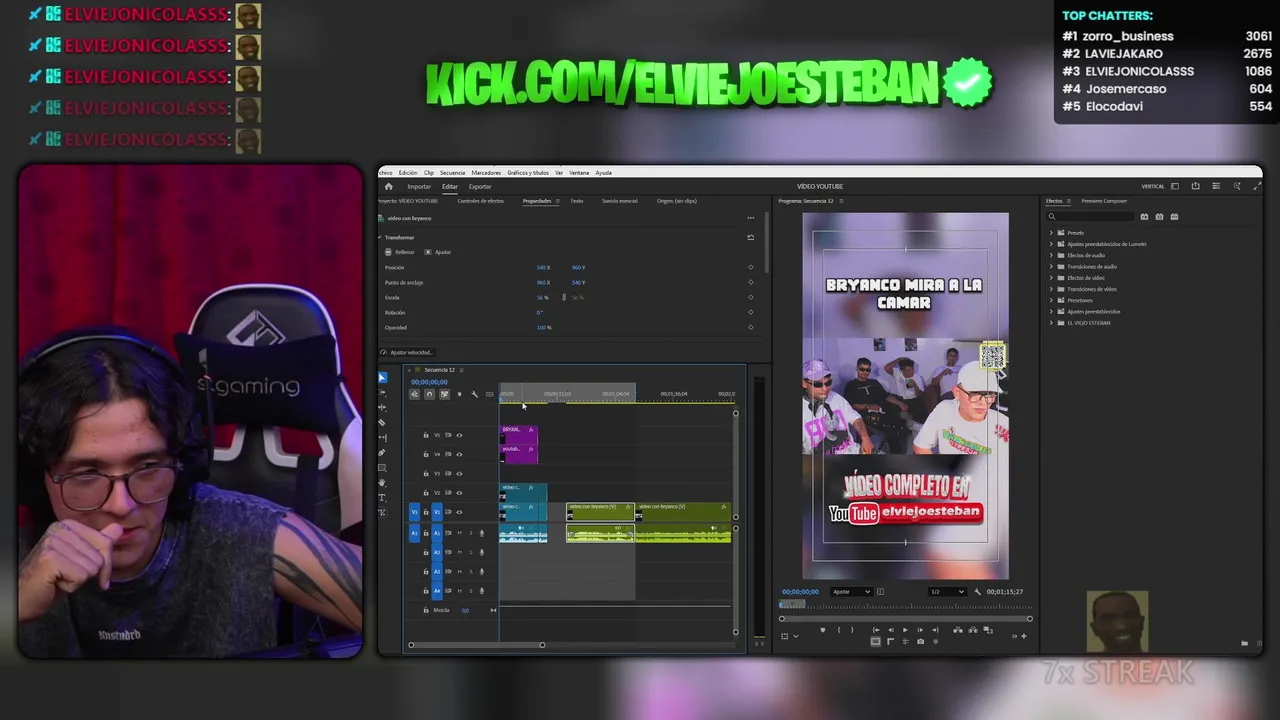Click Go to In point icon
Viewport: 1280px width, 720px height.
pos(875,630)
